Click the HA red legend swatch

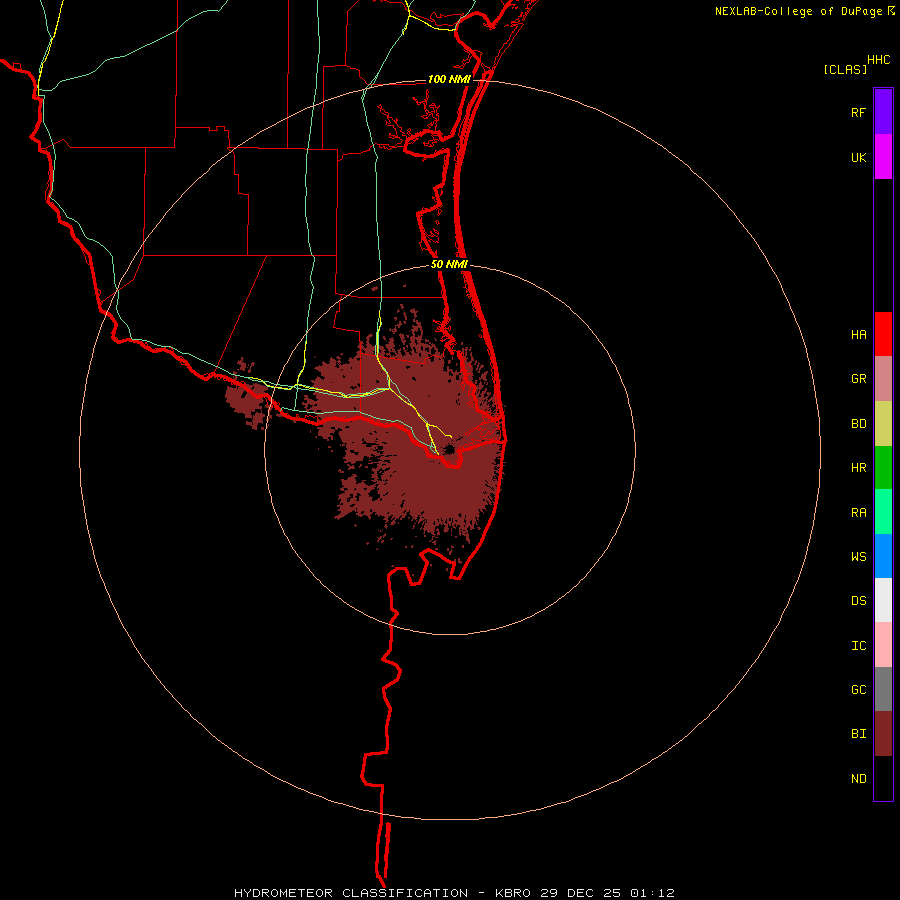(883, 334)
